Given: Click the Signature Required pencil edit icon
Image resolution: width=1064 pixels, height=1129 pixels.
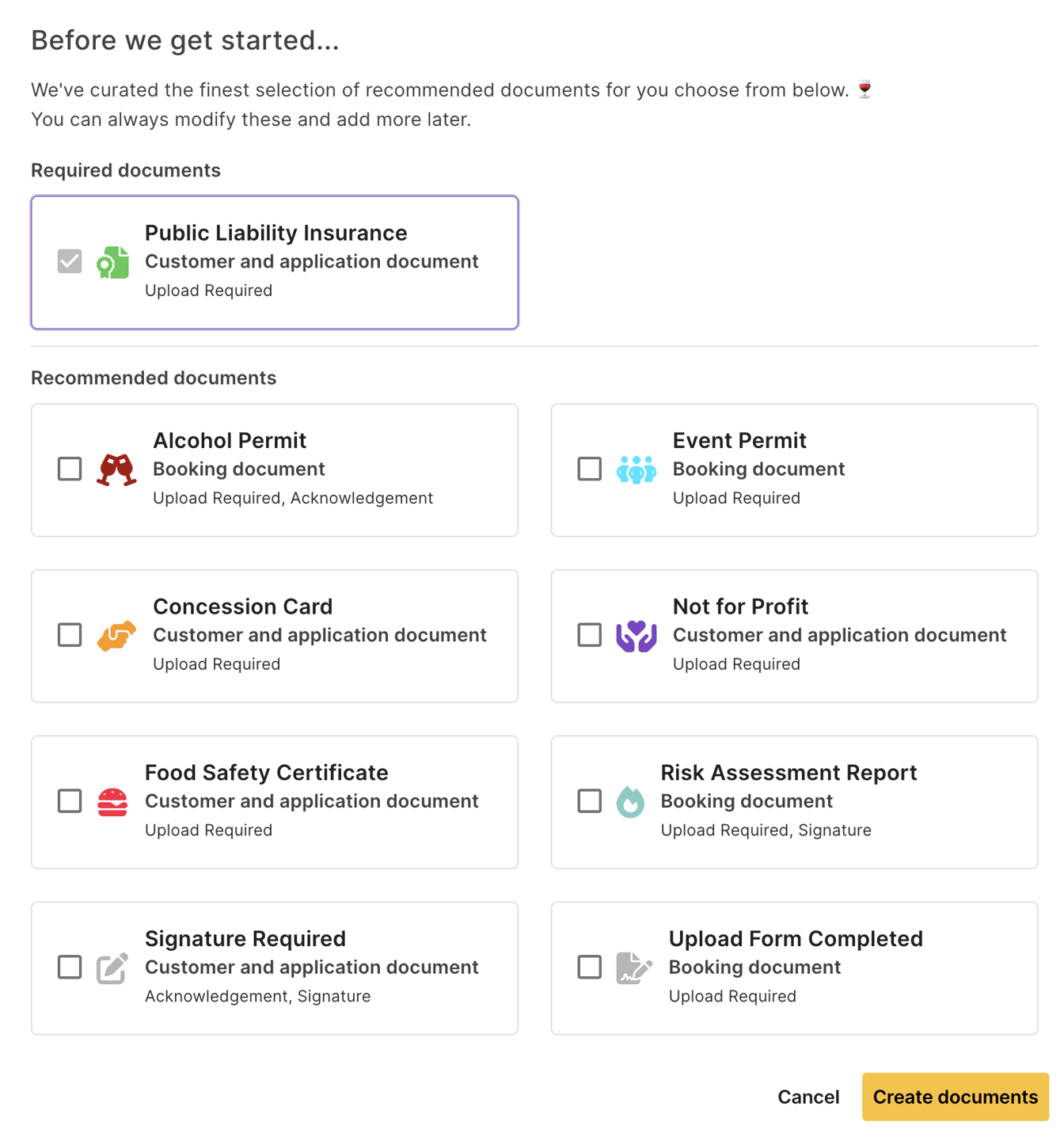Looking at the screenshot, I should tap(112, 967).
